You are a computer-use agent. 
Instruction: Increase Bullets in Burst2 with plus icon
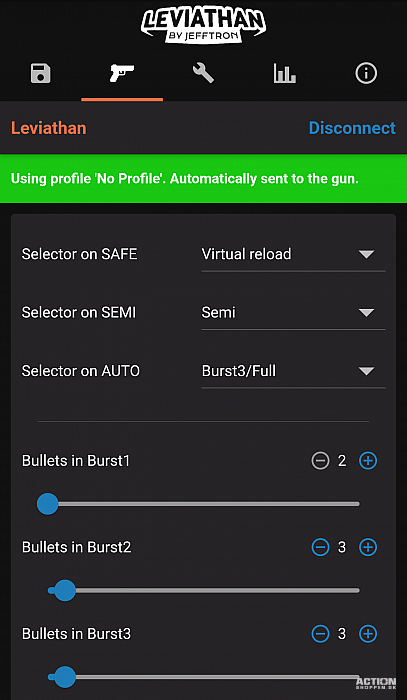tap(368, 547)
